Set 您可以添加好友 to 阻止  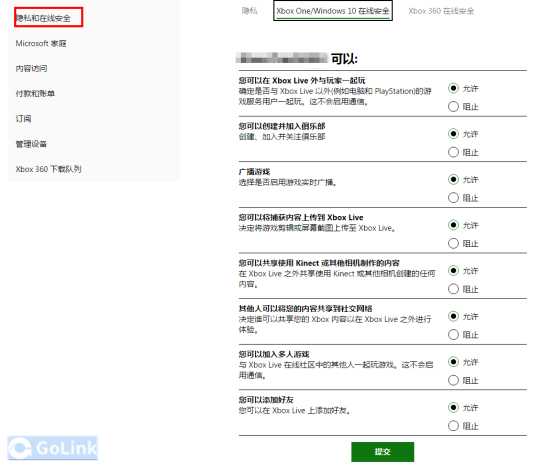click(453, 426)
